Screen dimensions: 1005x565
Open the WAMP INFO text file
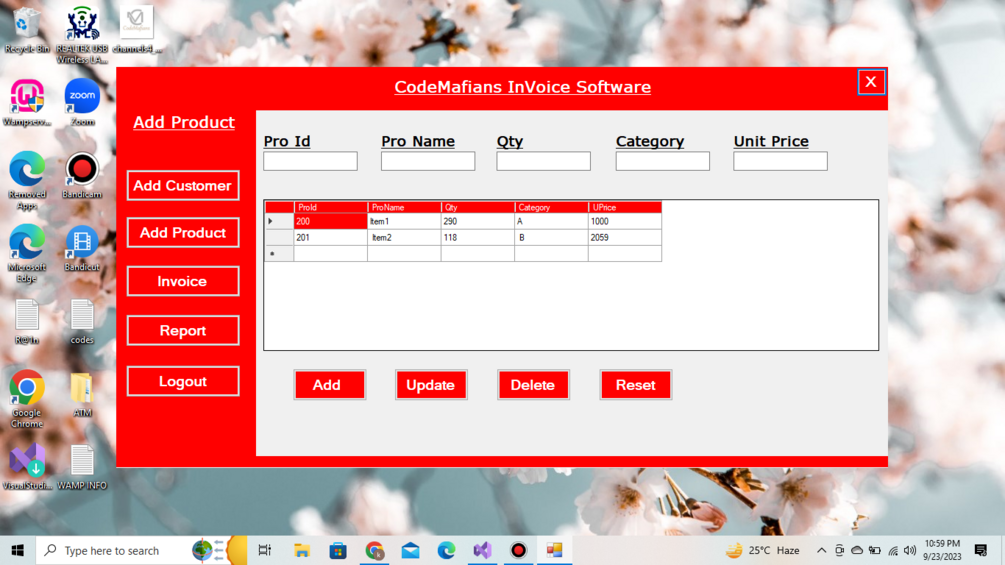coord(82,467)
